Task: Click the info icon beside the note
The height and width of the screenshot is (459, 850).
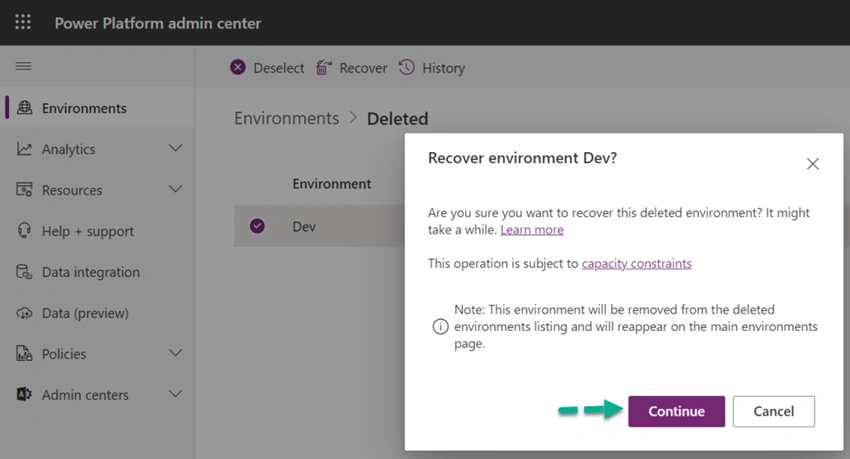Action: pos(440,326)
